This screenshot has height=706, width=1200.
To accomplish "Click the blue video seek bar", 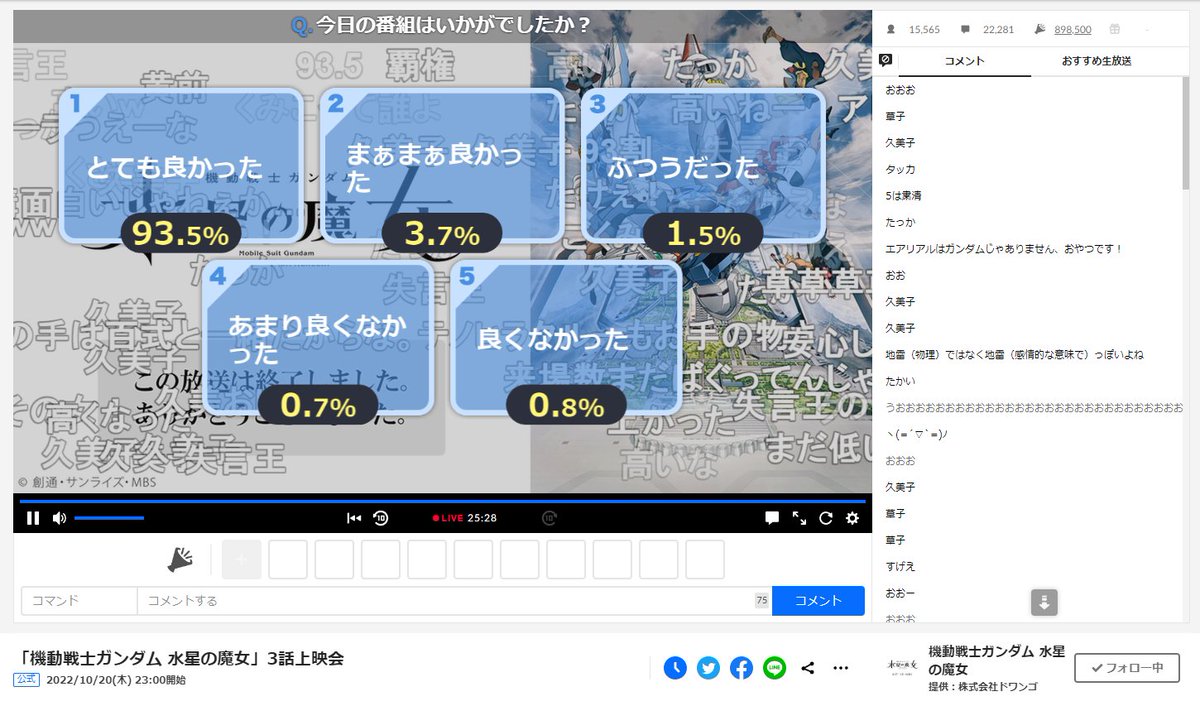I will (x=442, y=501).
